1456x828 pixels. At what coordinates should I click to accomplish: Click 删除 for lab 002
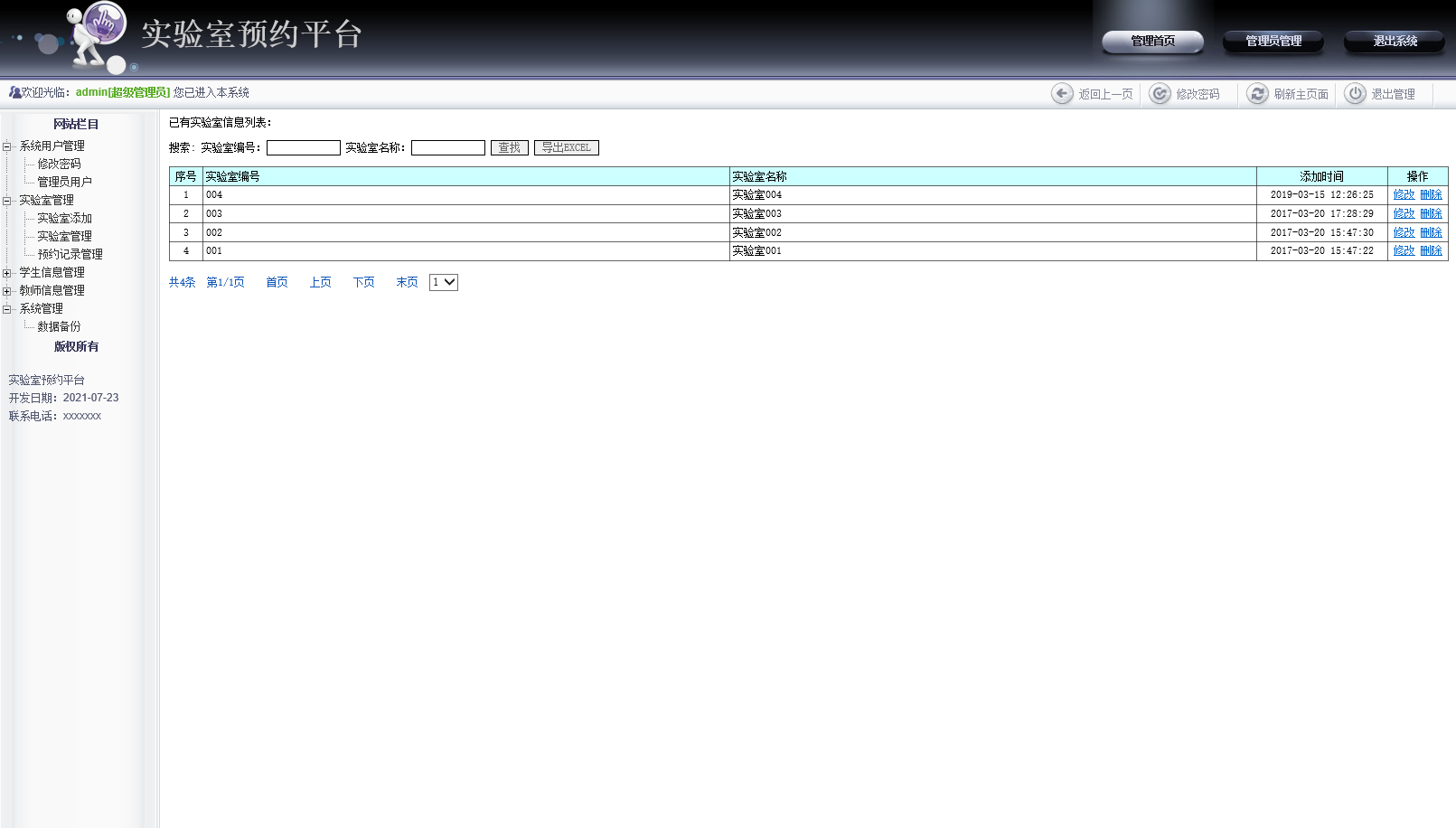point(1431,232)
